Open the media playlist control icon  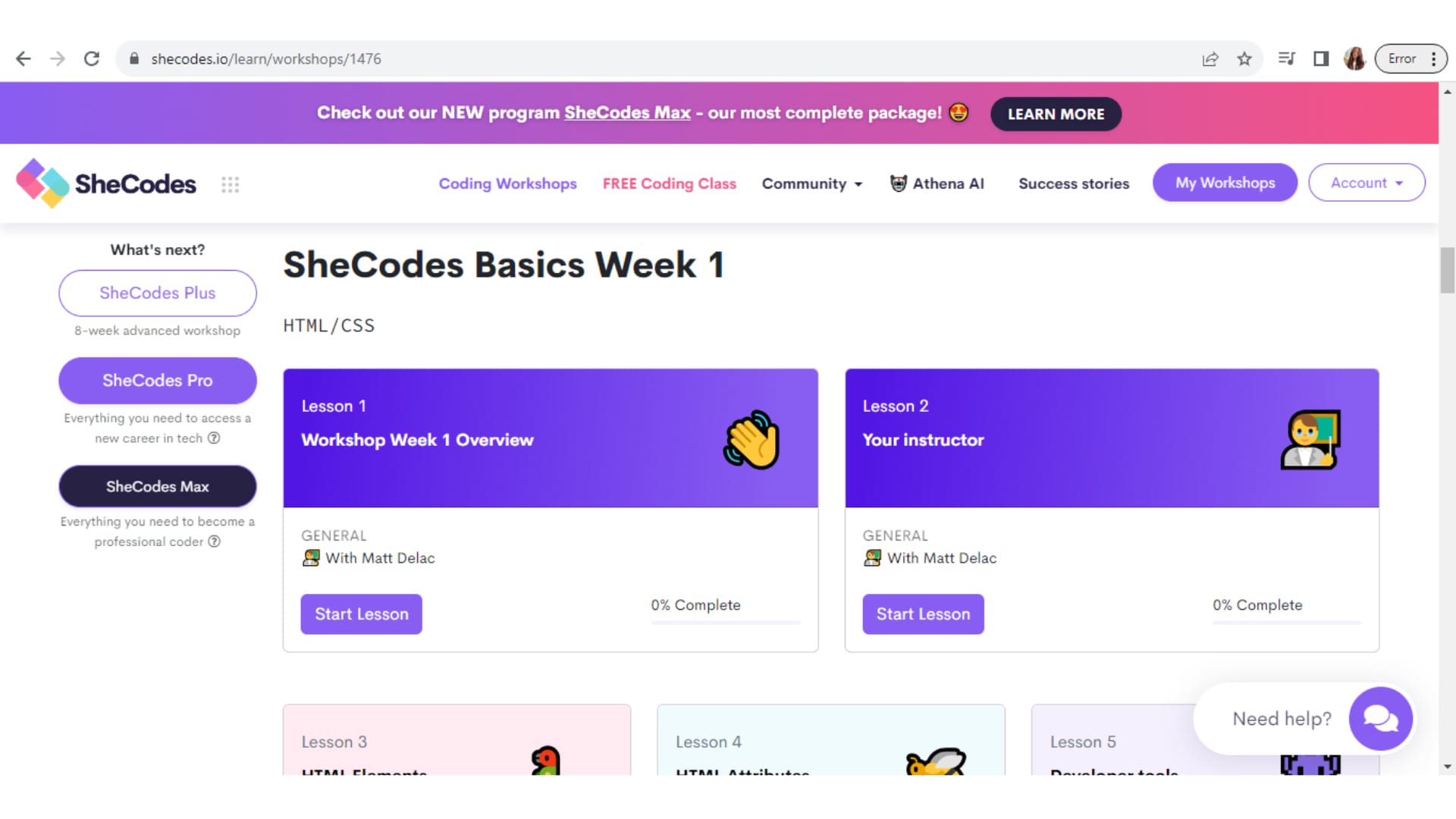point(1287,58)
